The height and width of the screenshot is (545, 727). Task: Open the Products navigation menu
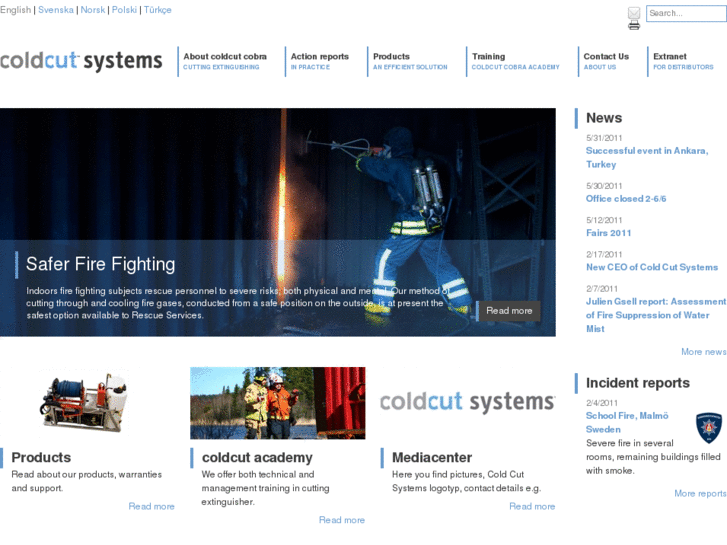pyautogui.click(x=410, y=61)
